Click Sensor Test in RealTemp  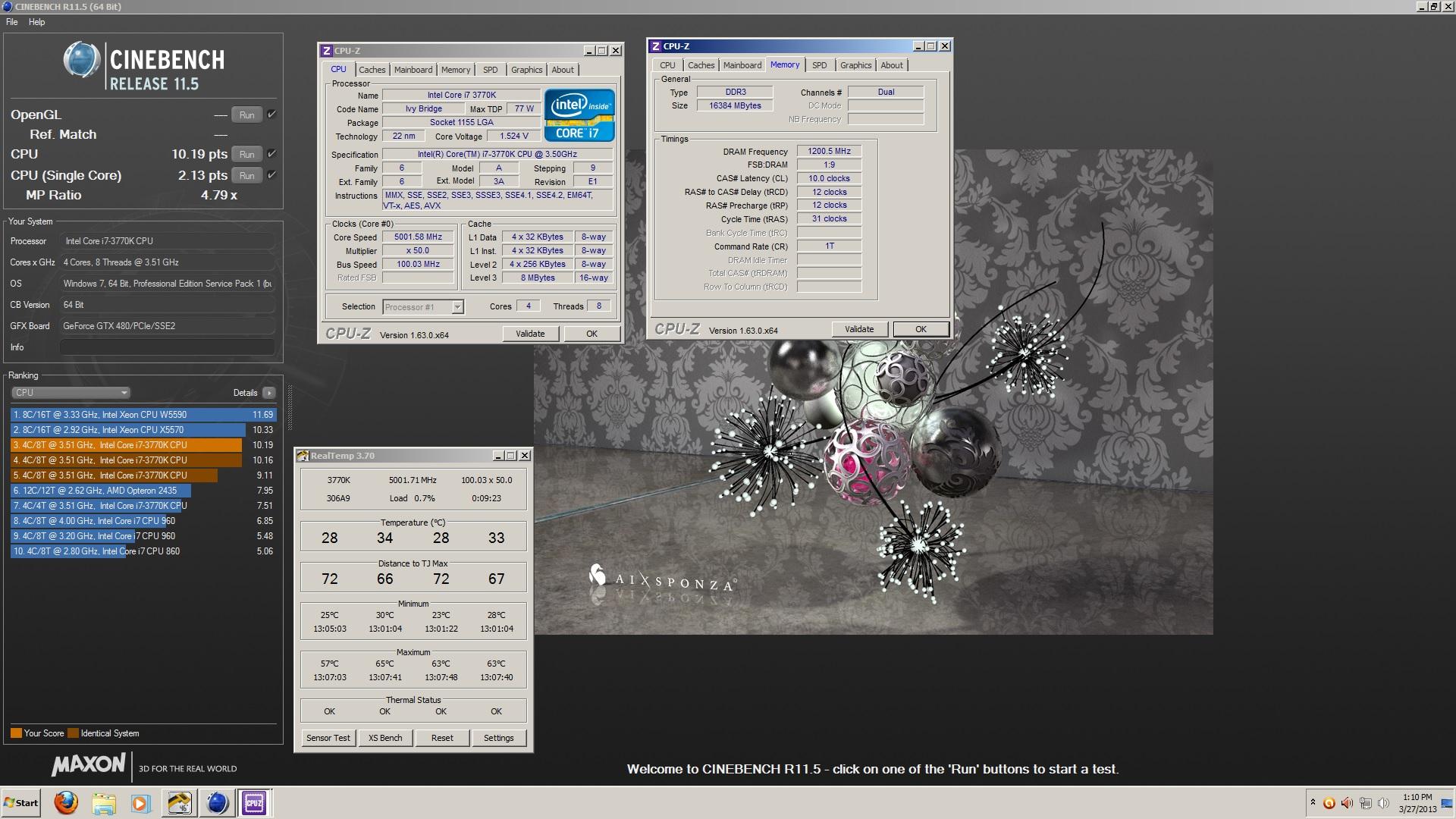click(328, 738)
